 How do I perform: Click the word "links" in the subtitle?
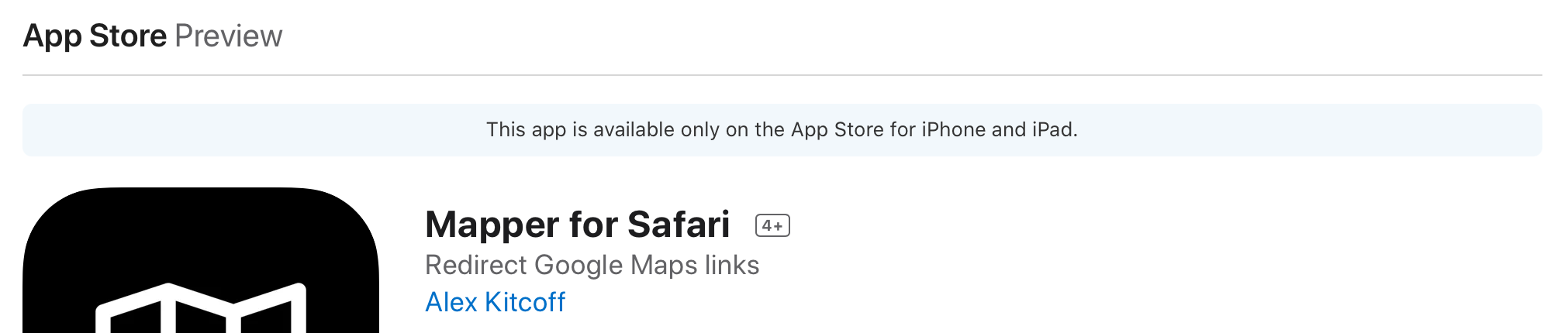732,265
